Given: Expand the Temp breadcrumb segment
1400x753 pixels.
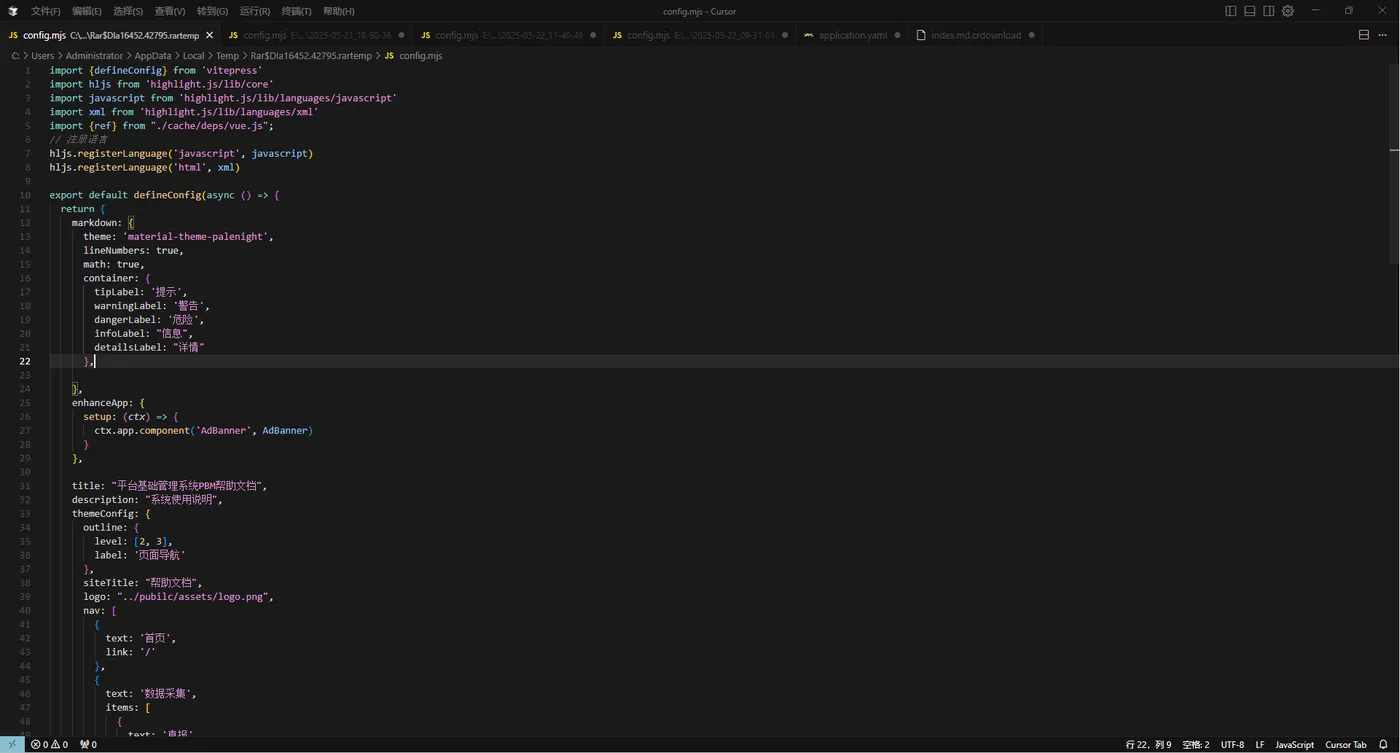Looking at the screenshot, I should [227, 56].
